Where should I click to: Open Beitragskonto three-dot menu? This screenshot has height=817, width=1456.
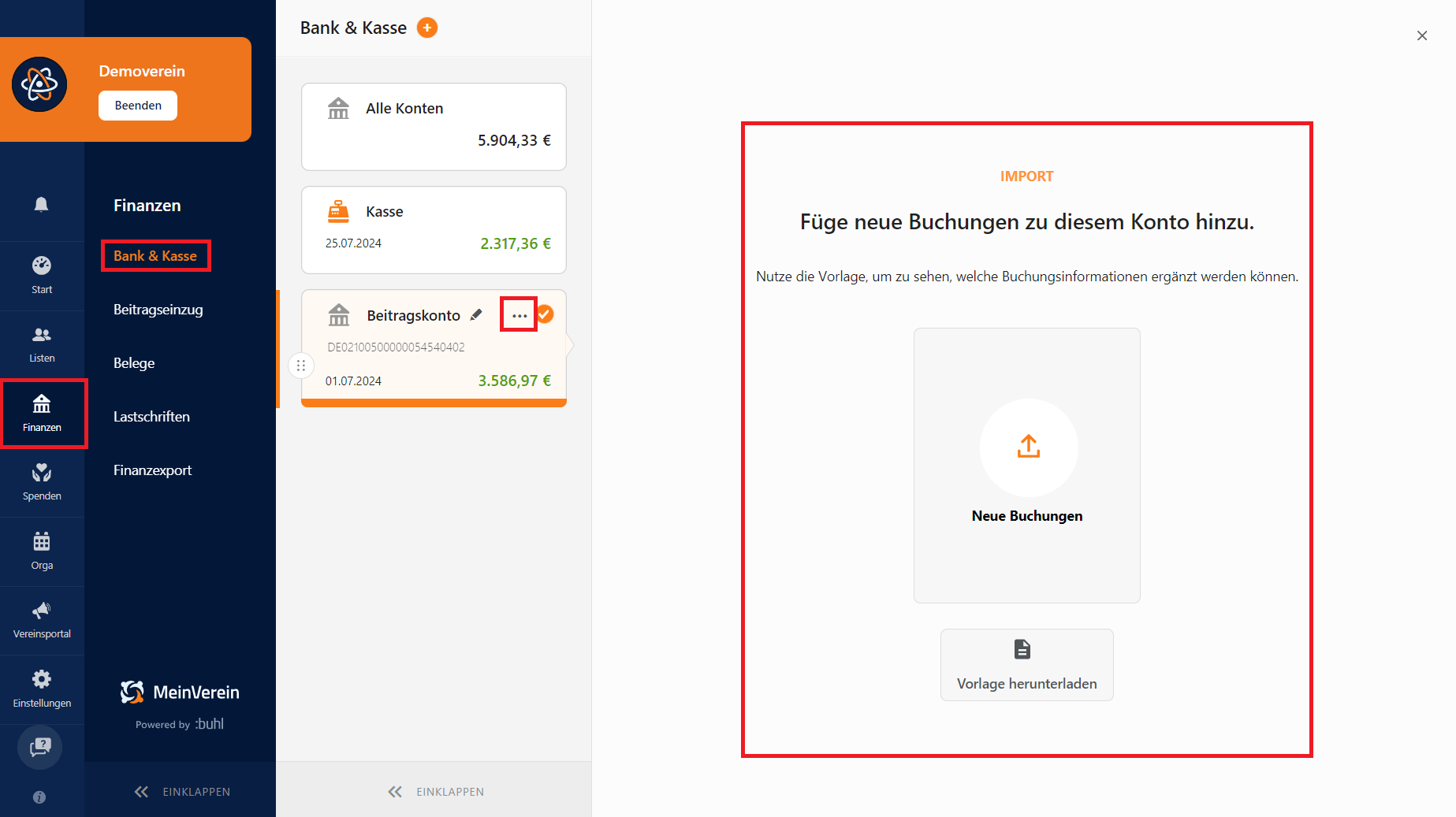[519, 315]
